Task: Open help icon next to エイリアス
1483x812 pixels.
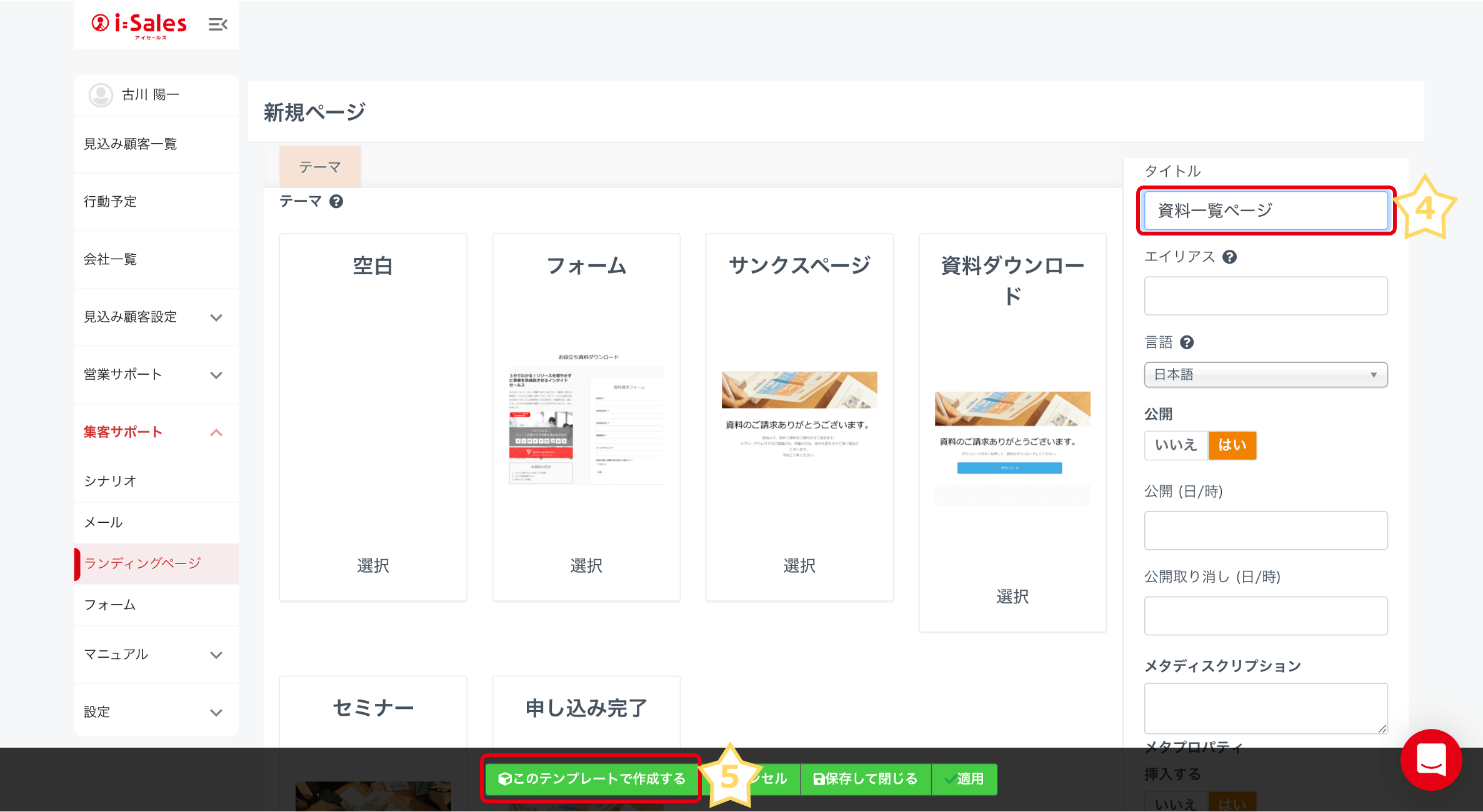Action: (1229, 257)
